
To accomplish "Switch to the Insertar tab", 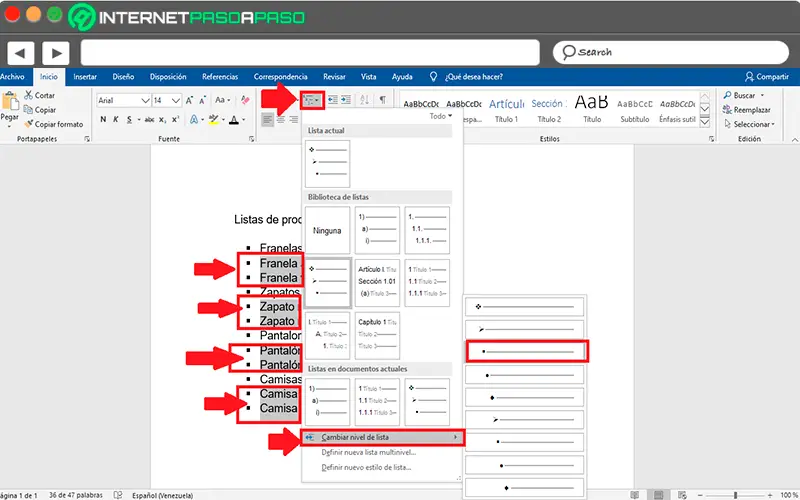I will pos(85,77).
